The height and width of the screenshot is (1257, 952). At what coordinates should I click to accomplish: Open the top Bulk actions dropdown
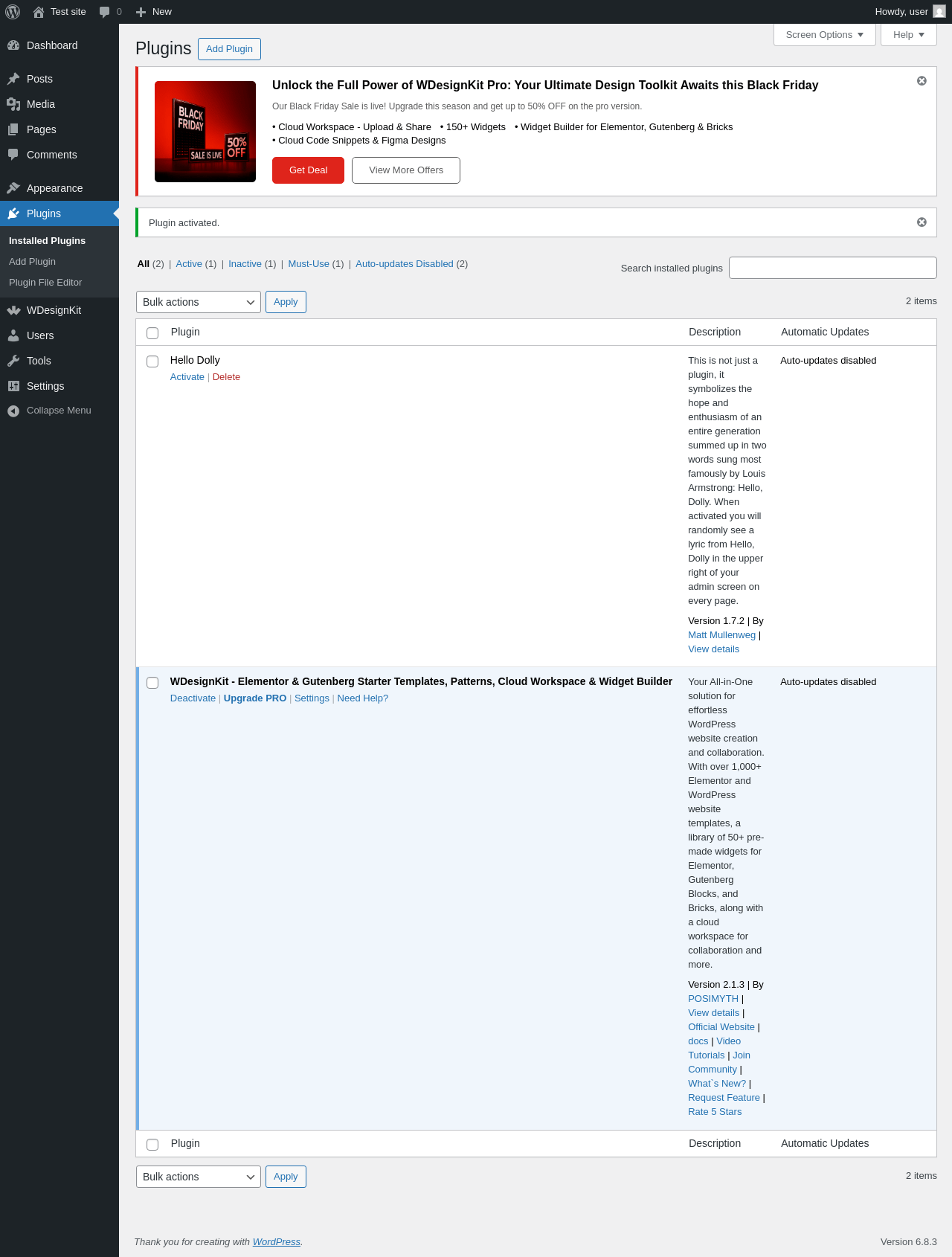[x=199, y=302]
